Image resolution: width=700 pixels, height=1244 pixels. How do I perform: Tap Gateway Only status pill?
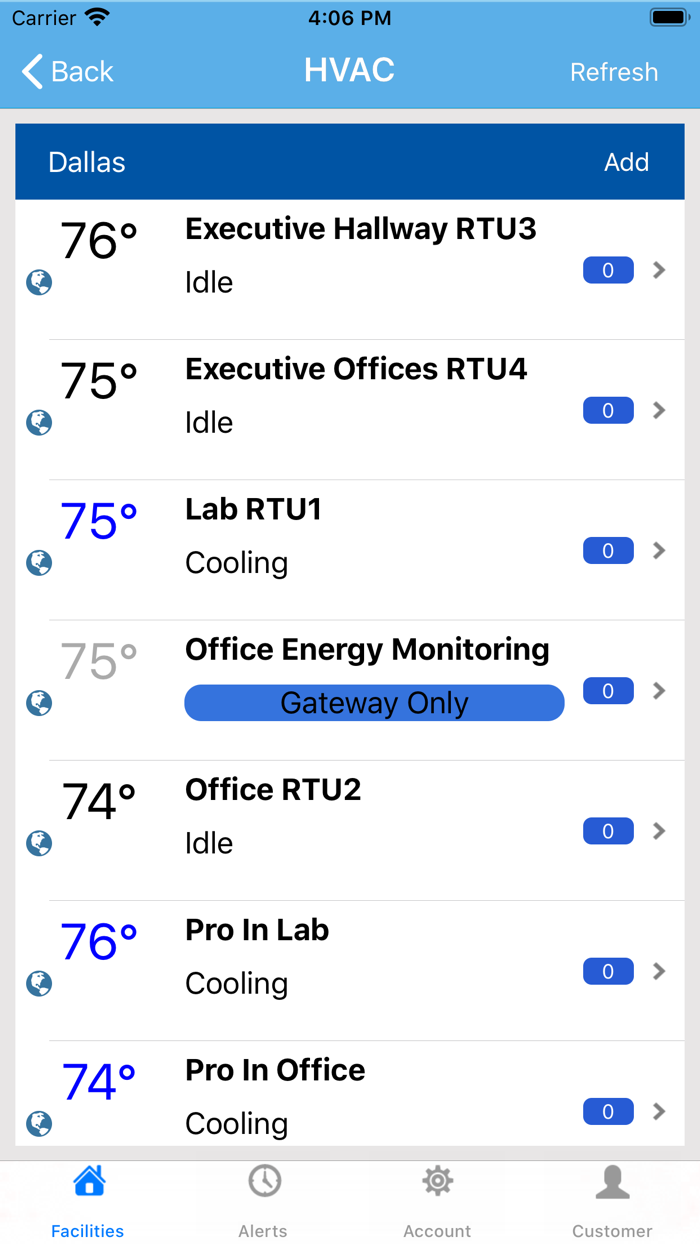374,703
